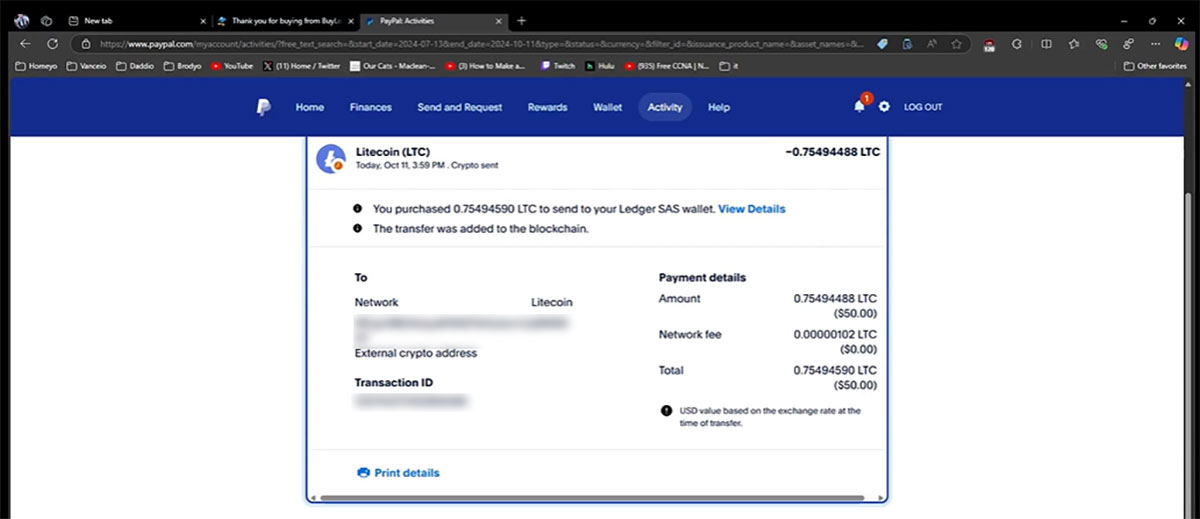Viewport: 1200px width, 519px height.
Task: Click the External crypto address label
Action: 416,353
